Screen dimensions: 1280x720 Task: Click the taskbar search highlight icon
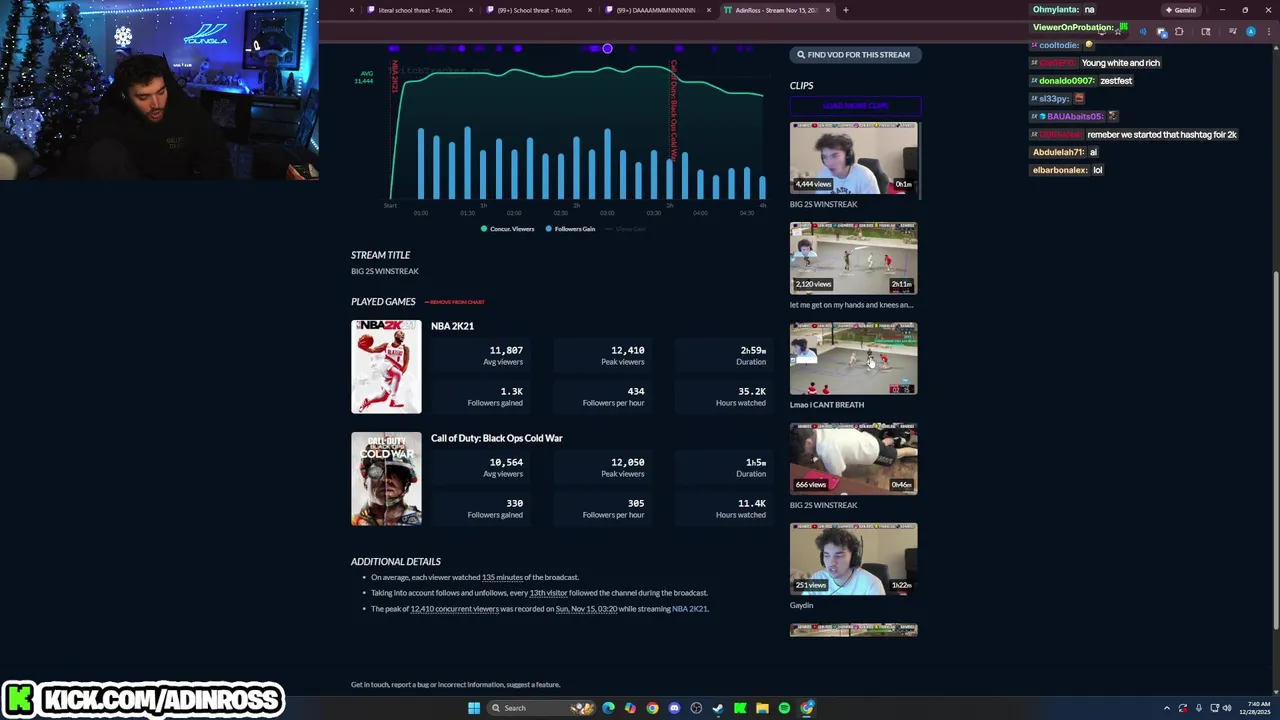point(582,708)
